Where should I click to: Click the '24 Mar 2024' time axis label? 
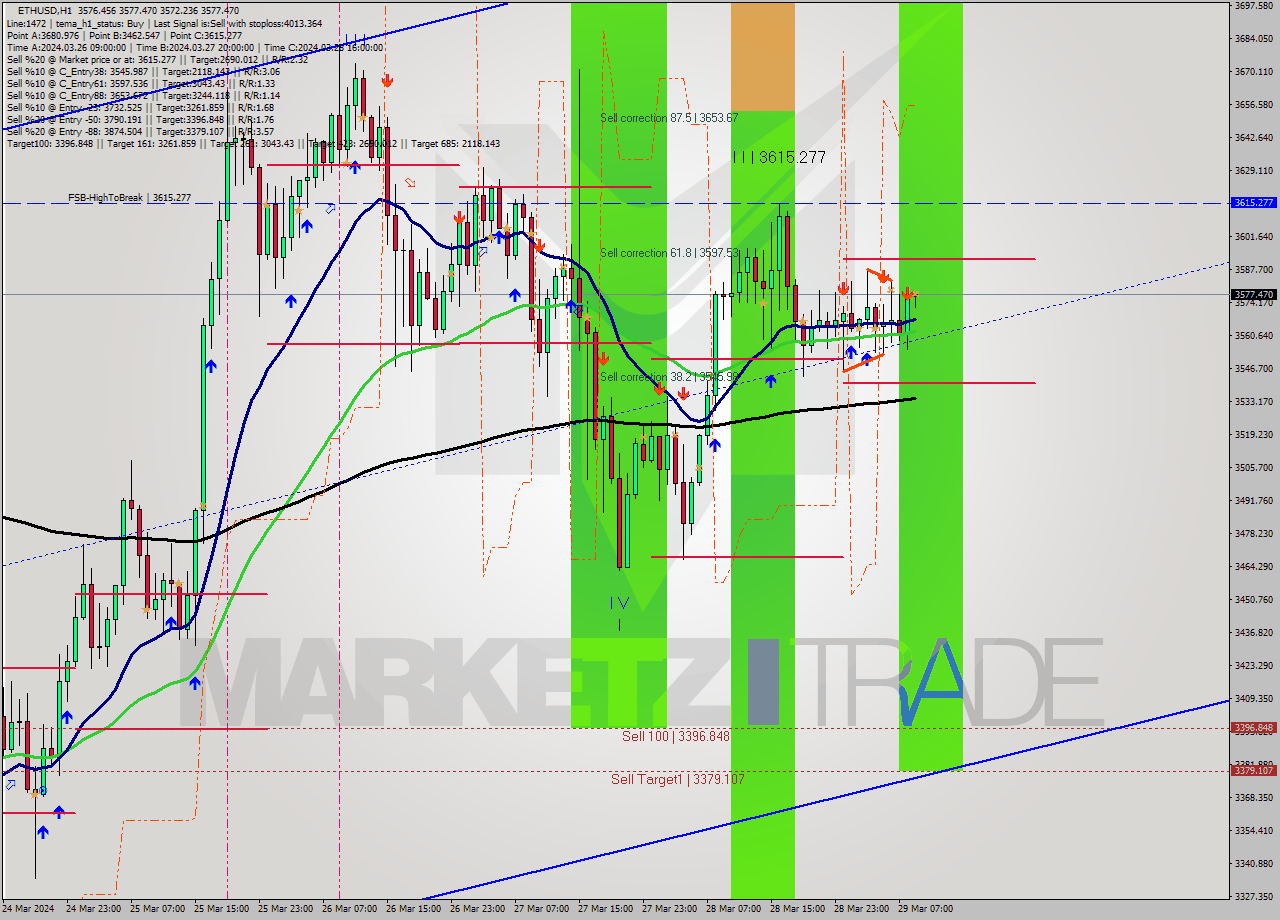pyautogui.click(x=29, y=909)
